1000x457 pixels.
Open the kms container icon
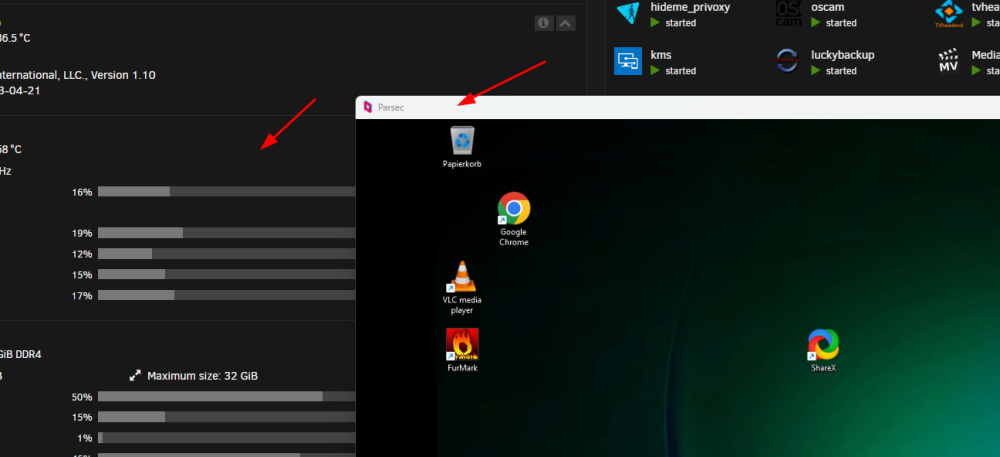pos(628,61)
